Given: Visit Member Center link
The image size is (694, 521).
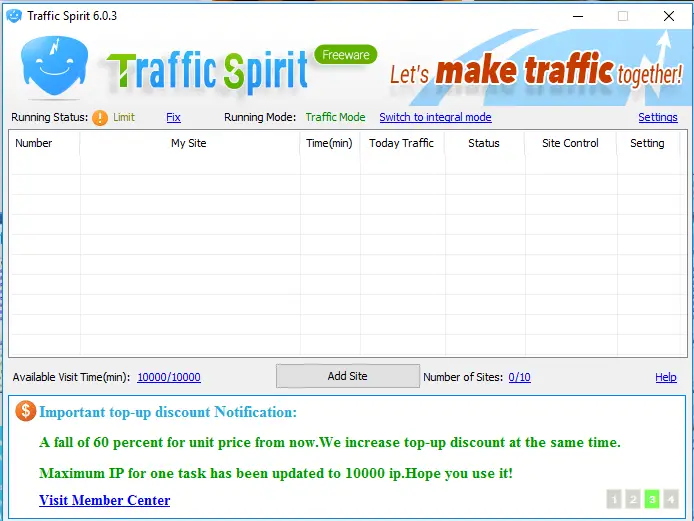Looking at the screenshot, I should click(104, 500).
